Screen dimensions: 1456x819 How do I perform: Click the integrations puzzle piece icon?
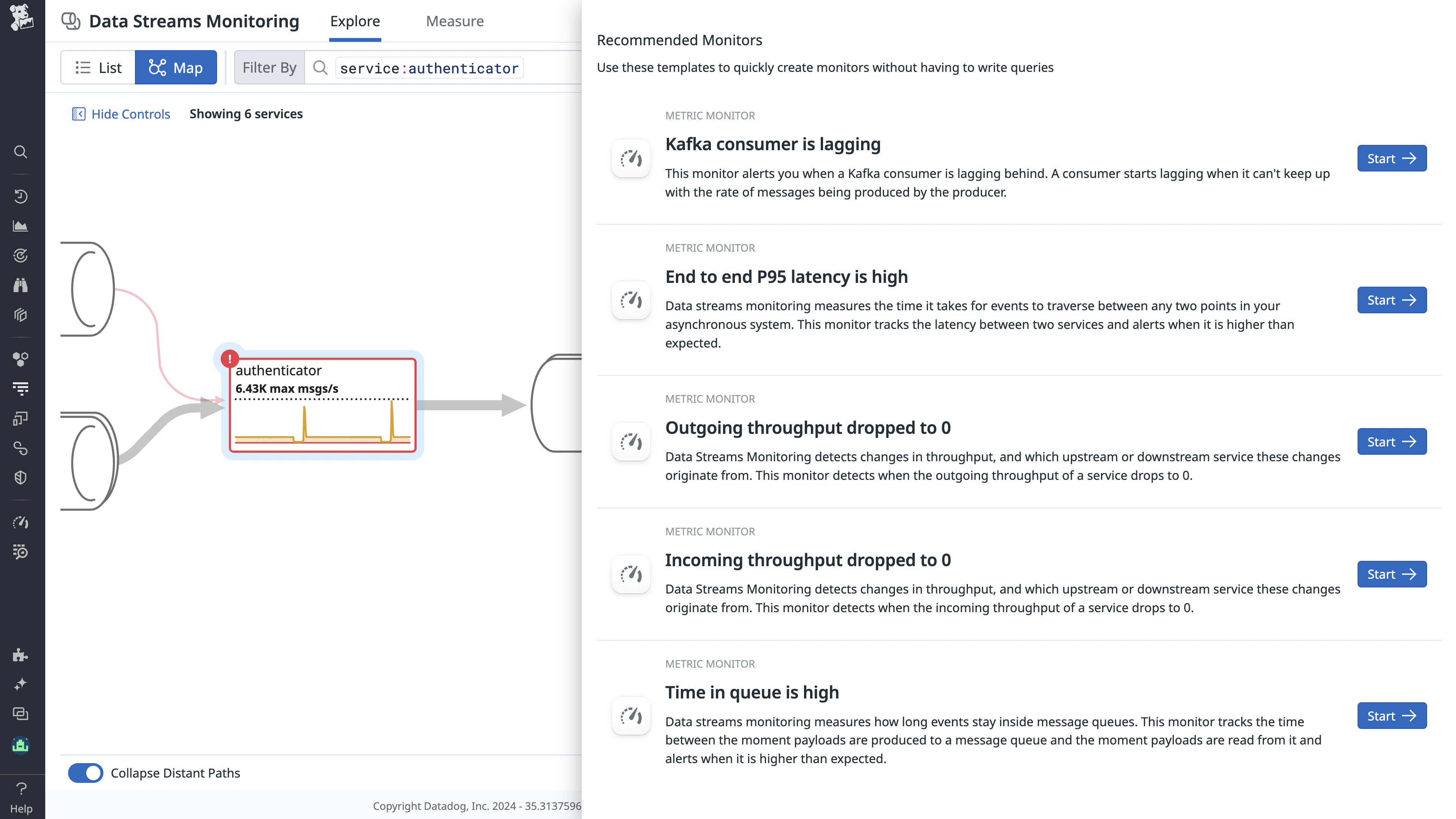point(21,655)
